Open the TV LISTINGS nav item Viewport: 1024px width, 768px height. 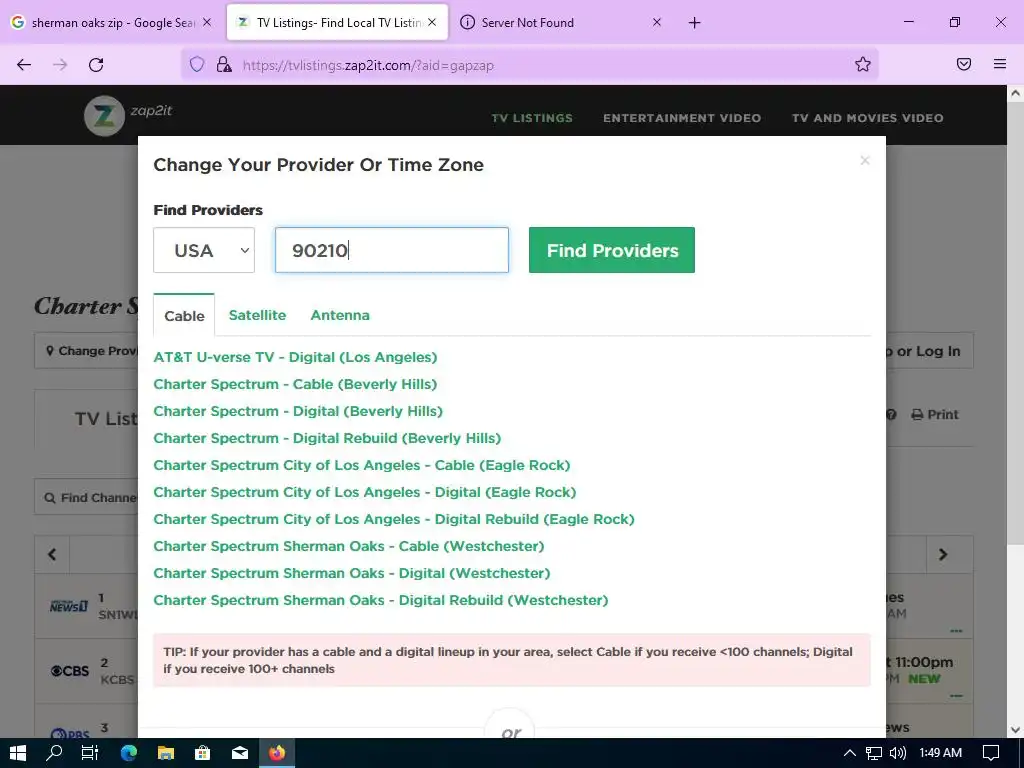532,118
